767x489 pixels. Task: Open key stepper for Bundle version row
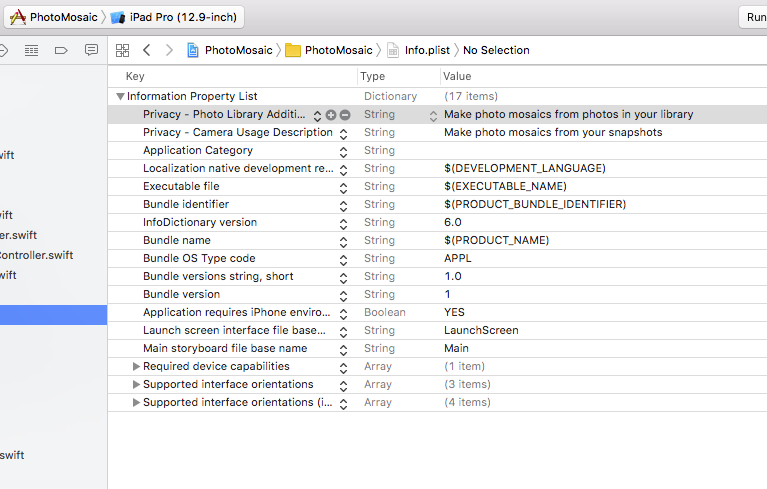tap(343, 296)
